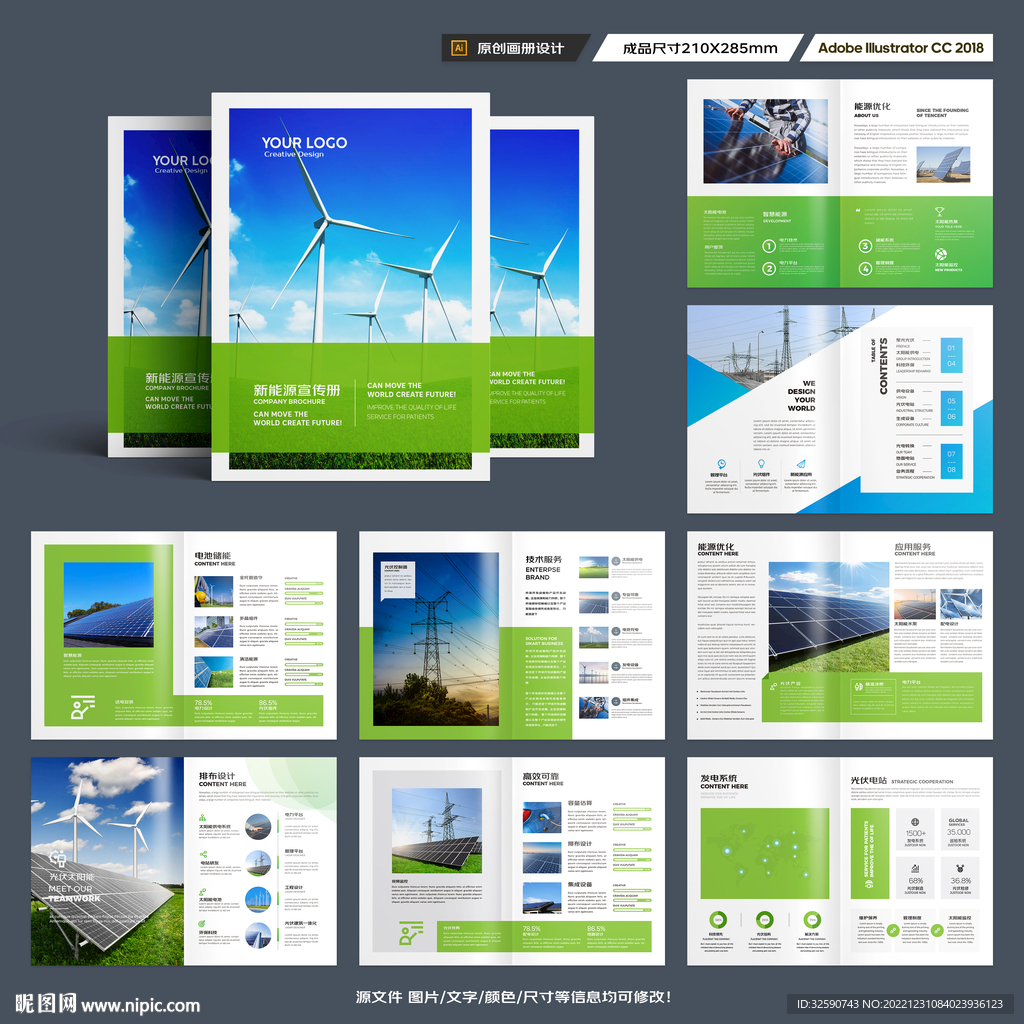Click the blue 07-08 contents box
The width and height of the screenshot is (1024, 1024).
[951, 461]
